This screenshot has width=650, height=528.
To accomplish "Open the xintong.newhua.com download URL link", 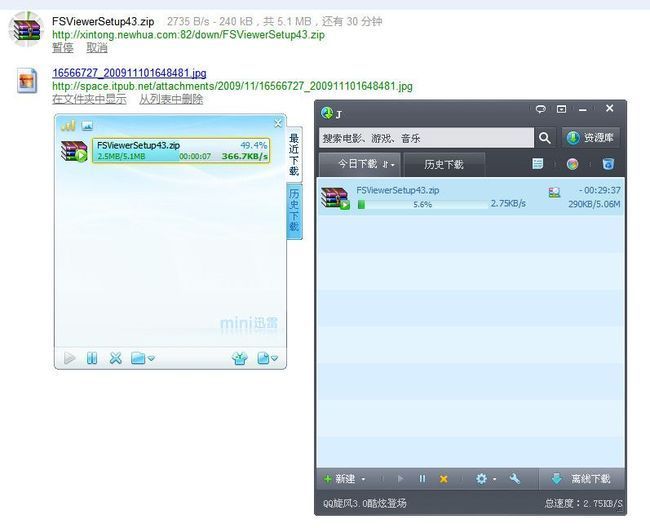I will [188, 34].
